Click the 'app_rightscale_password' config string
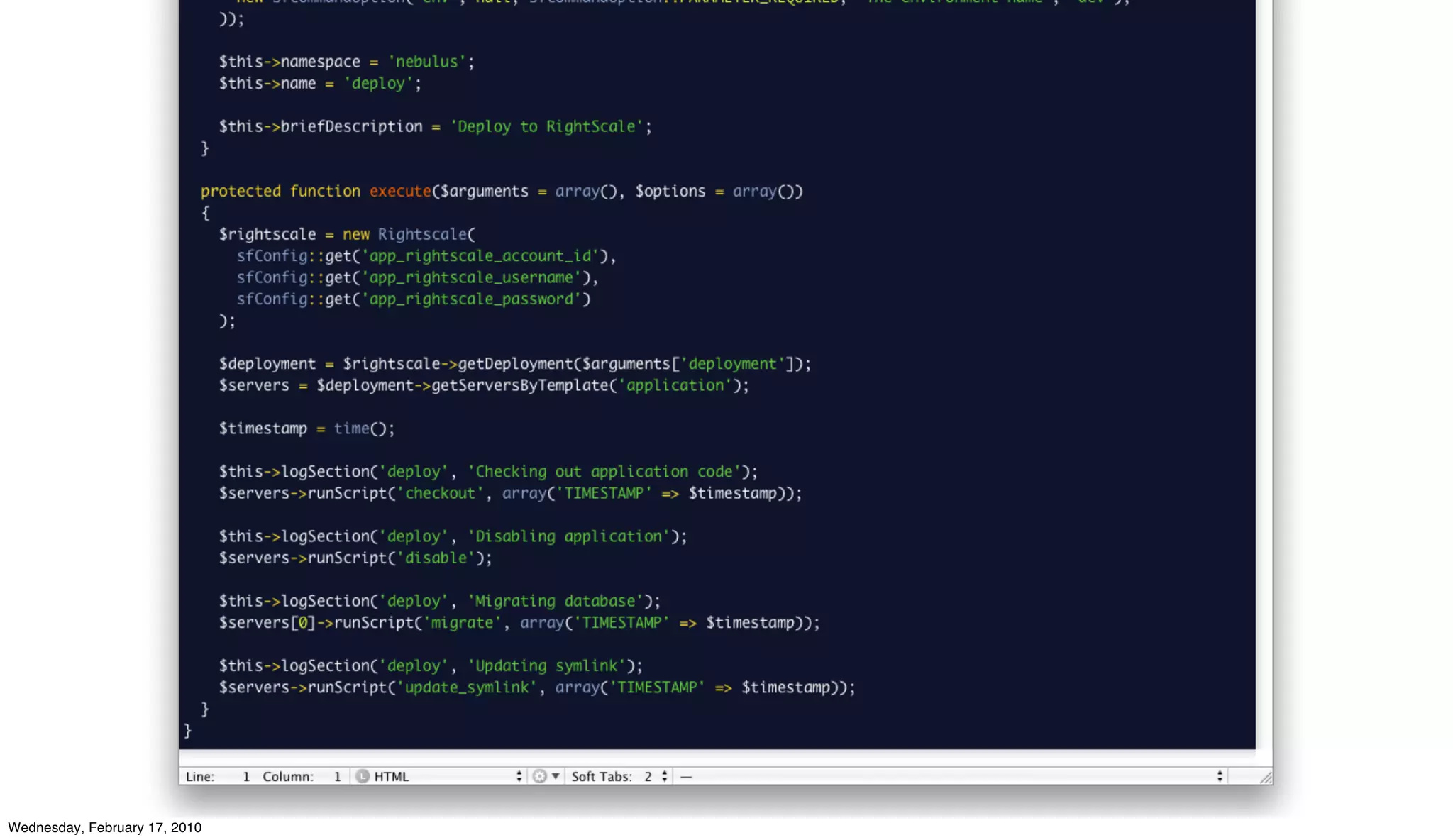The height and width of the screenshot is (840, 1453). [x=472, y=299]
